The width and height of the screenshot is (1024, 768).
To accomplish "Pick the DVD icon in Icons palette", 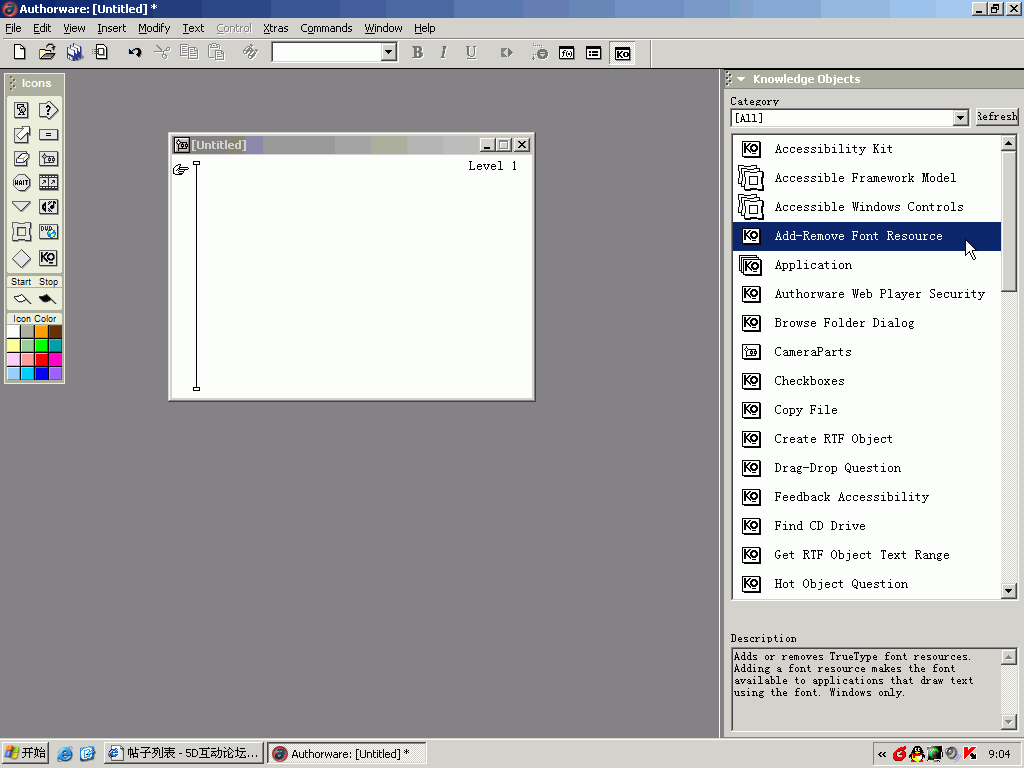I will [48, 232].
